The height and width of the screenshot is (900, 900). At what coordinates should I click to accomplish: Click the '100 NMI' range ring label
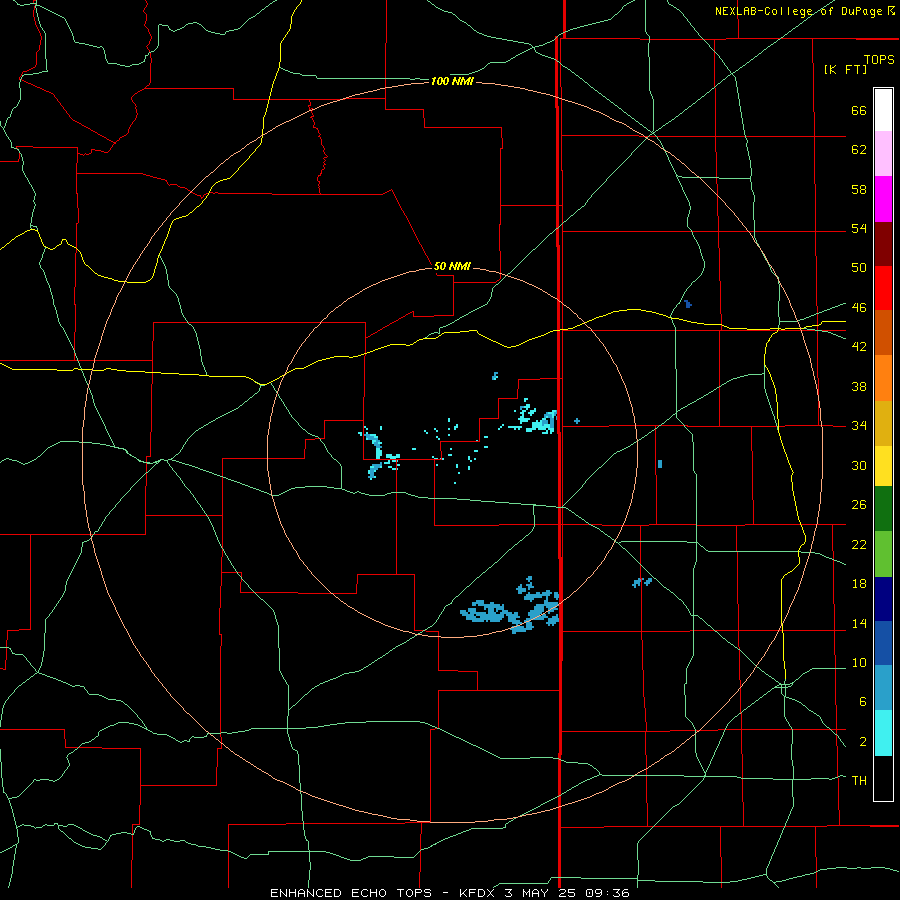click(452, 82)
